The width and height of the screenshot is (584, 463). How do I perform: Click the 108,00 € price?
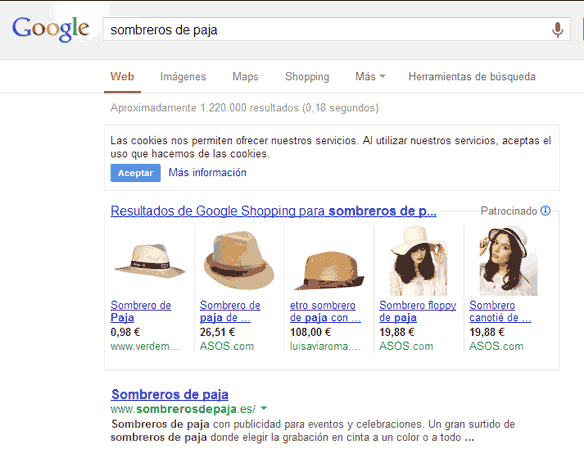coord(310,332)
